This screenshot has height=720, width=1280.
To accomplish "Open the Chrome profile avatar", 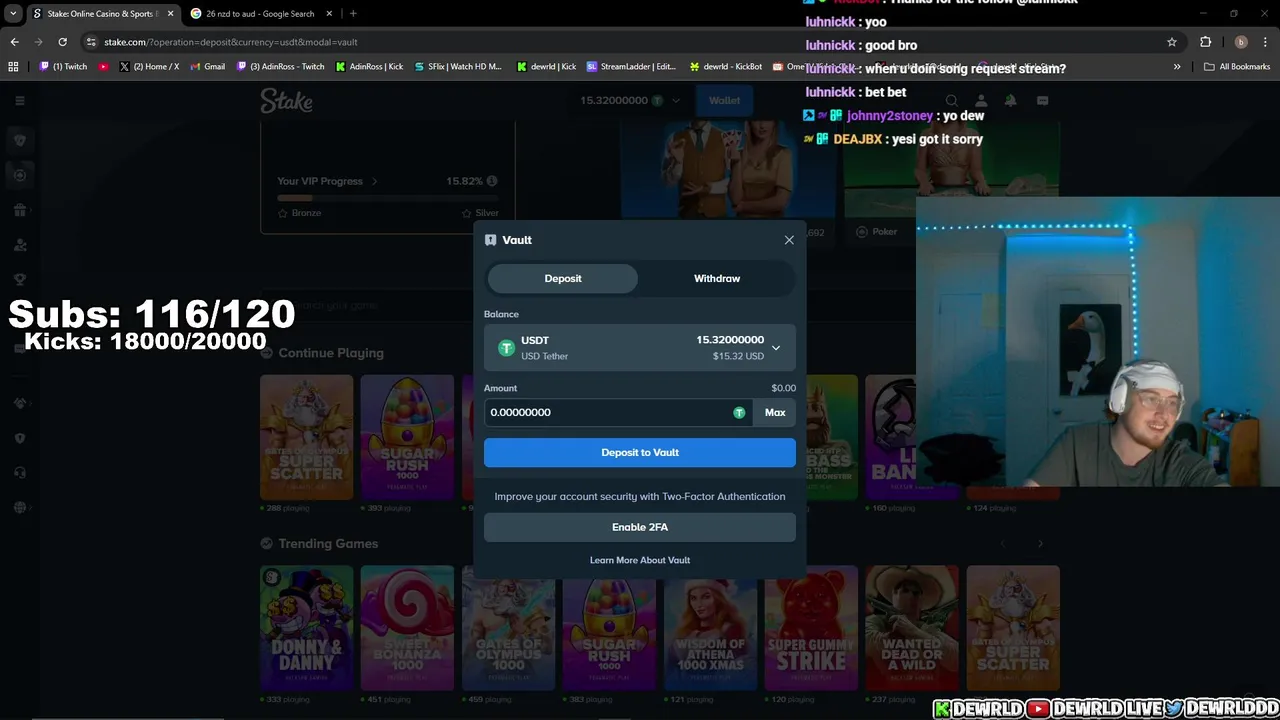I will [1241, 42].
